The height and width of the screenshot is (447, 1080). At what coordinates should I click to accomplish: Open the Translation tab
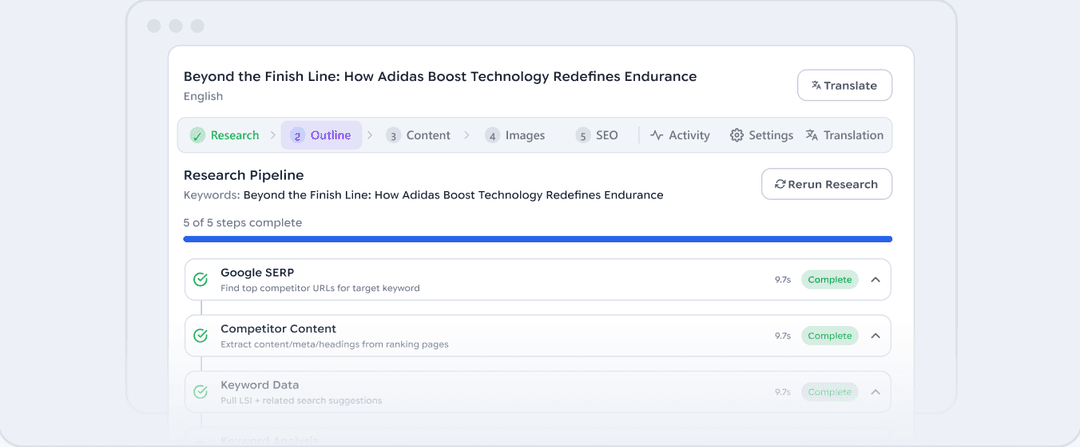[844, 135]
